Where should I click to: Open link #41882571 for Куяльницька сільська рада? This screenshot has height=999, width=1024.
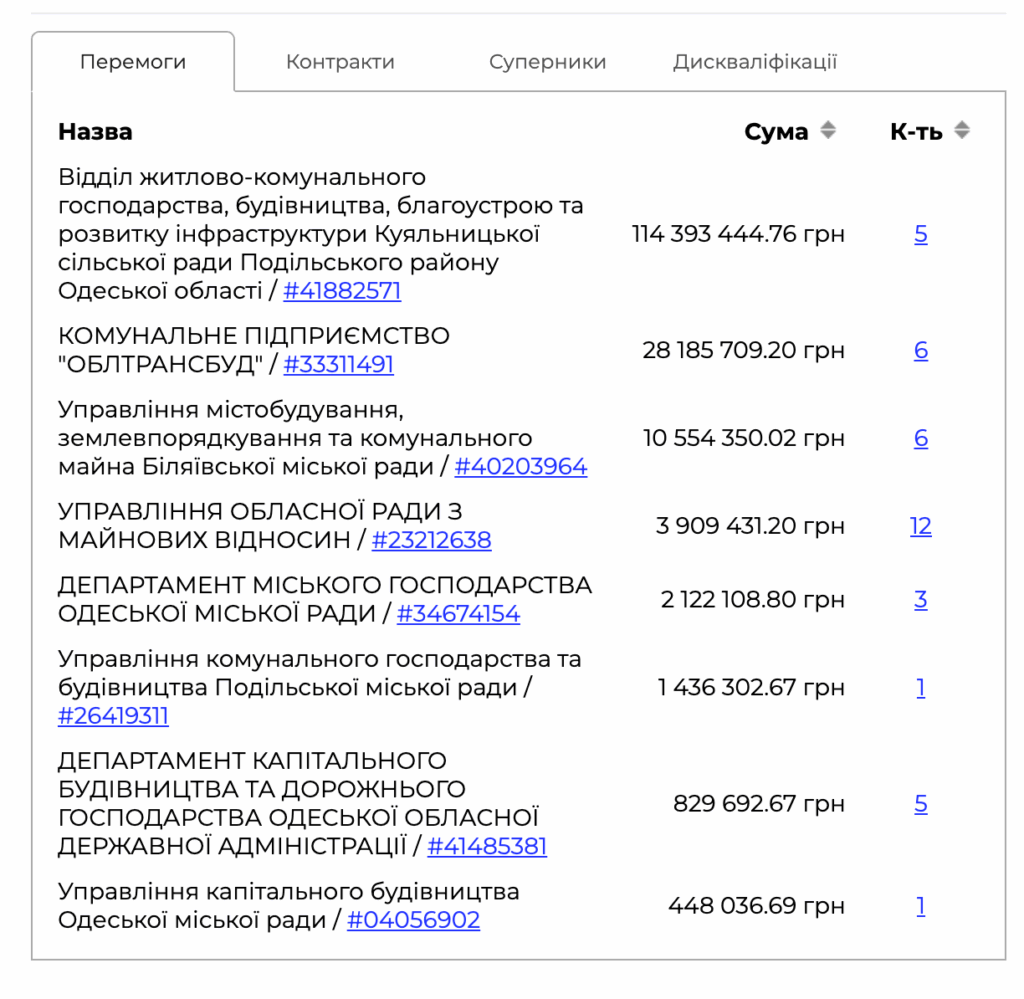342,291
